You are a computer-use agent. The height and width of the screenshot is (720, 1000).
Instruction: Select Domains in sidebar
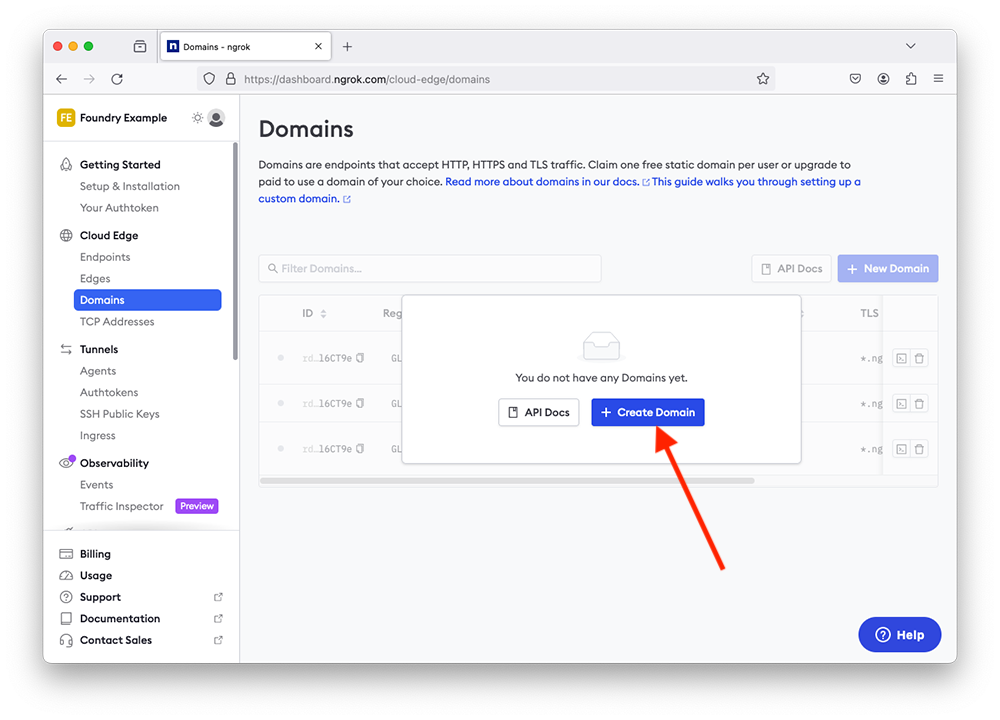147,300
